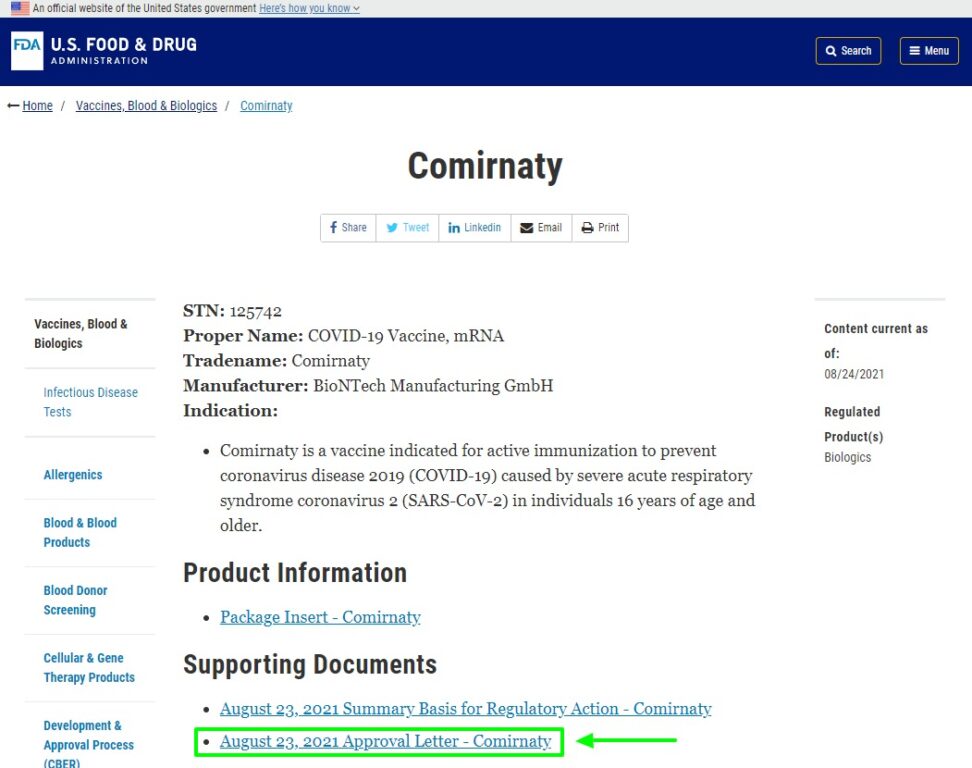972x768 pixels.
Task: Click the Product Information heading
Action: tap(295, 573)
